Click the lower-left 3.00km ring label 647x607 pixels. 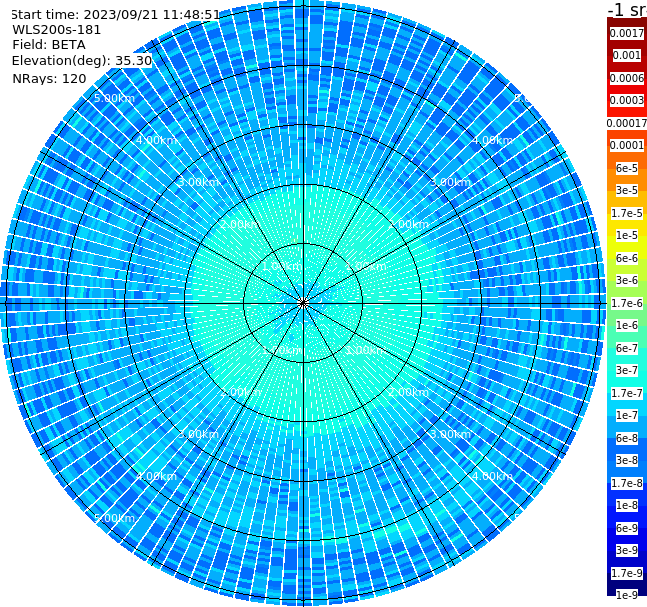tap(198, 434)
